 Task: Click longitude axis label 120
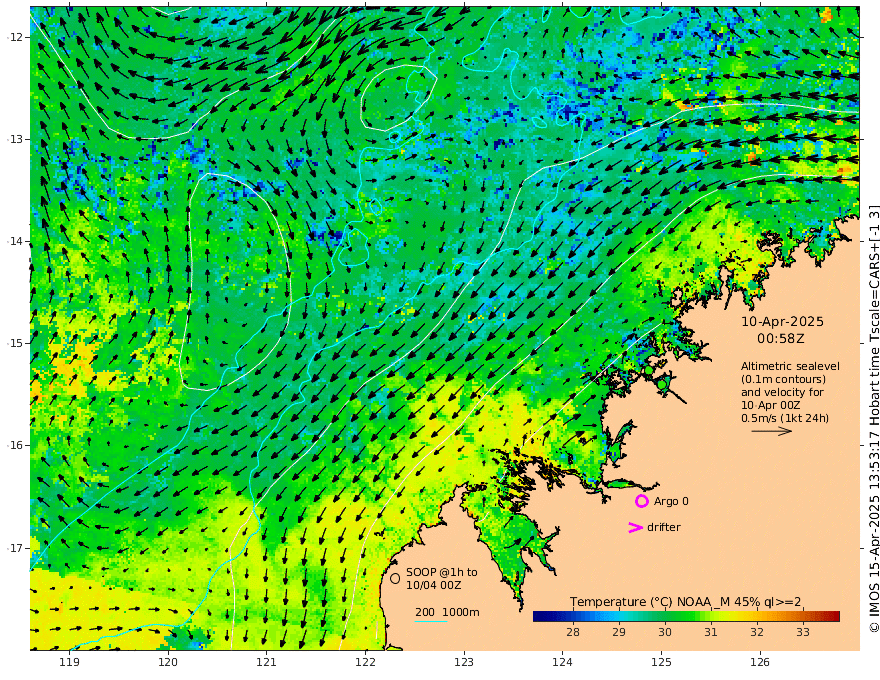pos(168,662)
